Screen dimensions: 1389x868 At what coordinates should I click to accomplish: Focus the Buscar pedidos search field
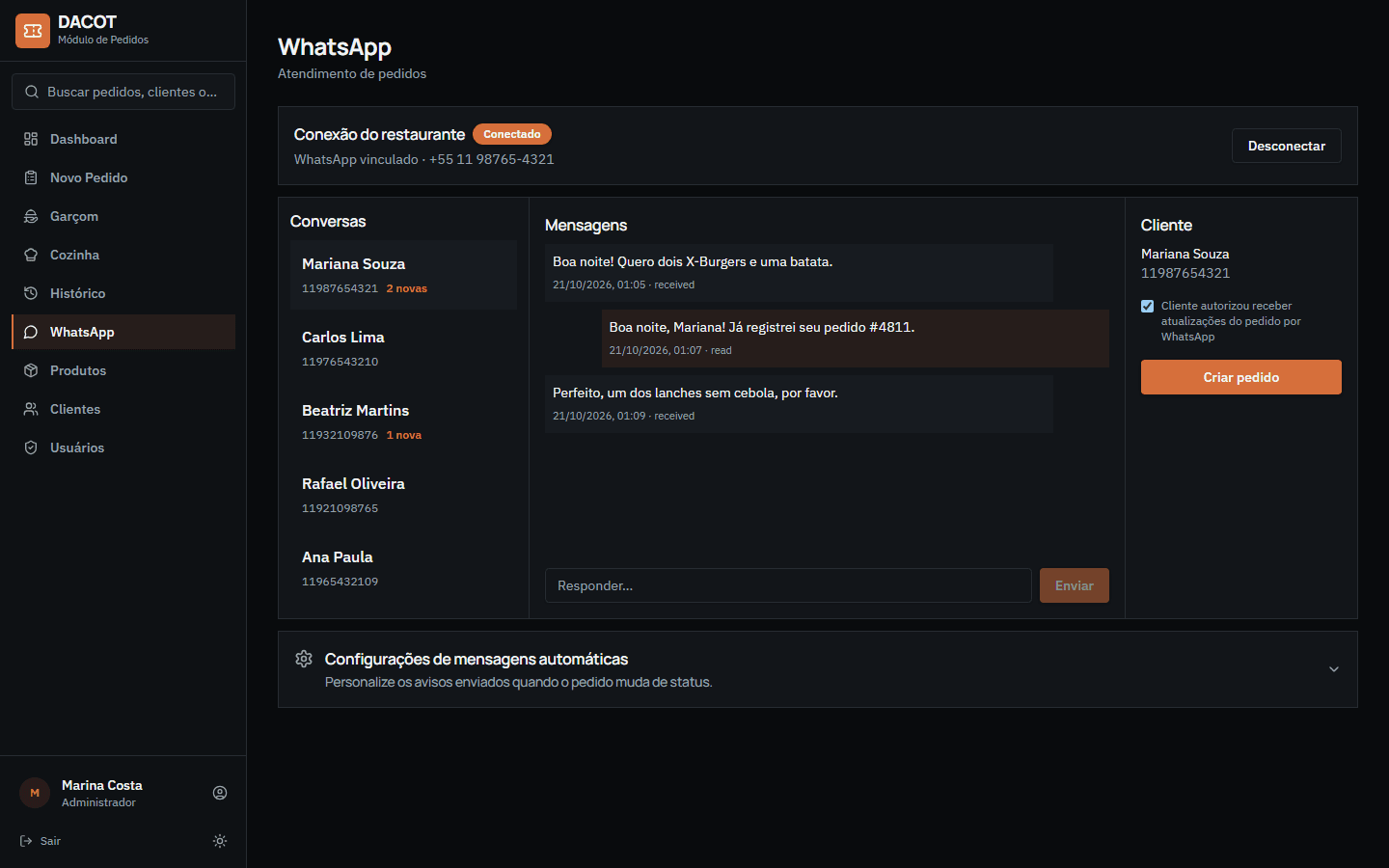click(123, 92)
